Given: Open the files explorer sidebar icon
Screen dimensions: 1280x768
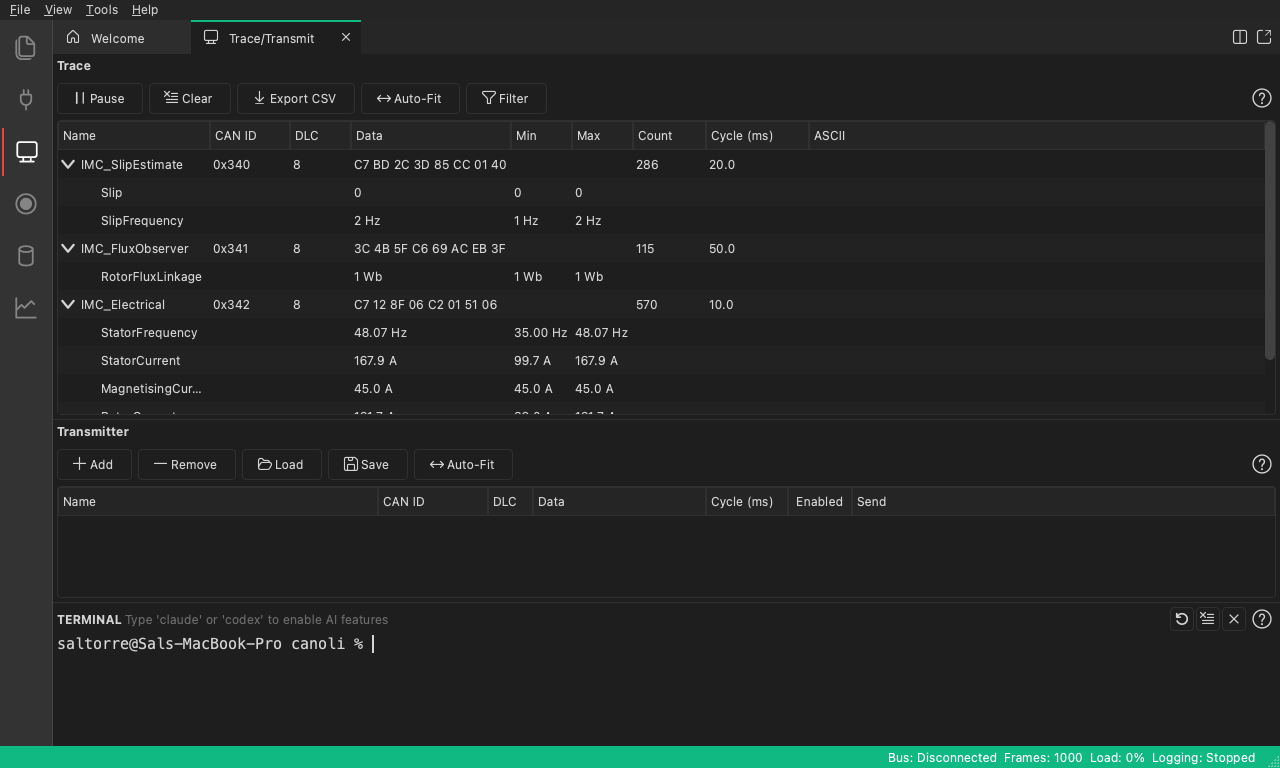Looking at the screenshot, I should (x=26, y=47).
